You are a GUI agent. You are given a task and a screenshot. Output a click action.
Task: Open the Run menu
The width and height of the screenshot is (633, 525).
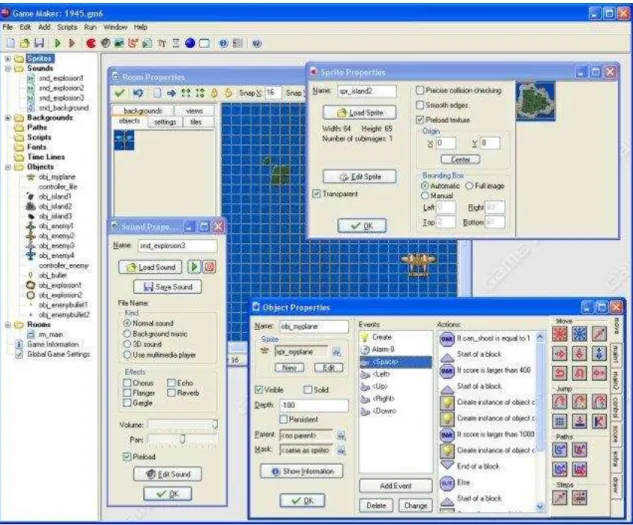pyautogui.click(x=90, y=27)
